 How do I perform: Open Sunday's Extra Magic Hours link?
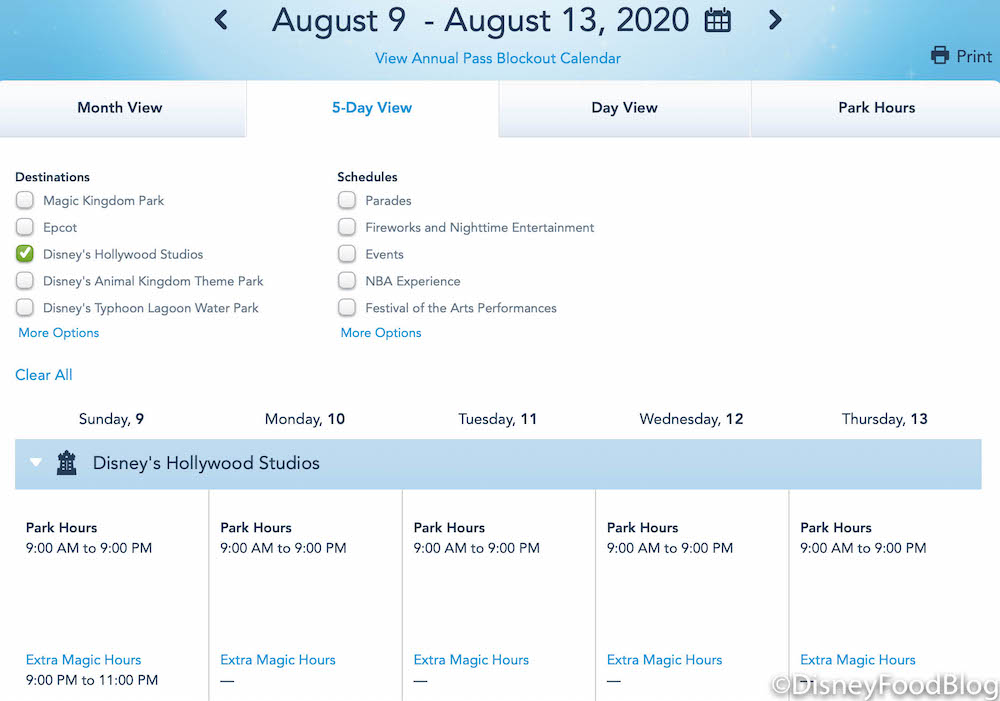pyautogui.click(x=83, y=660)
